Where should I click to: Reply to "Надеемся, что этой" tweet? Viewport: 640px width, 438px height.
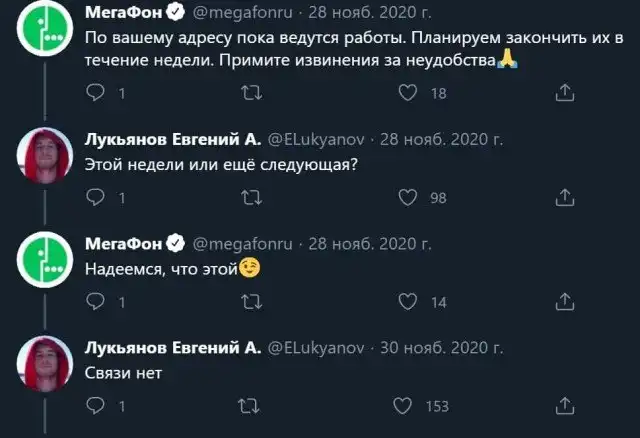pyautogui.click(x=96, y=302)
